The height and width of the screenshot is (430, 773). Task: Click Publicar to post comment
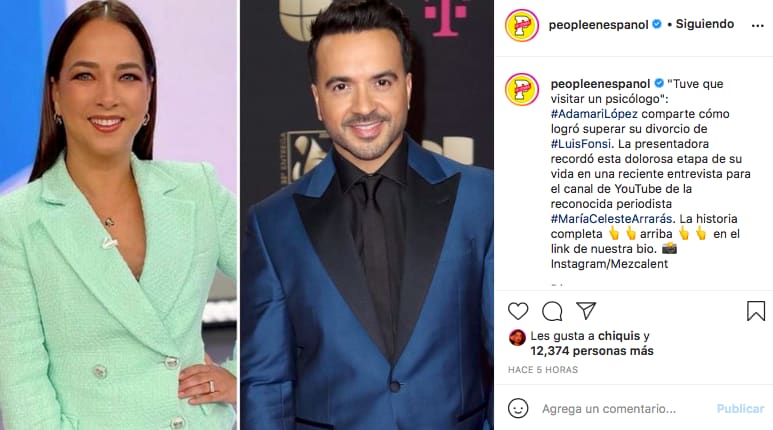pyautogui.click(x=740, y=409)
